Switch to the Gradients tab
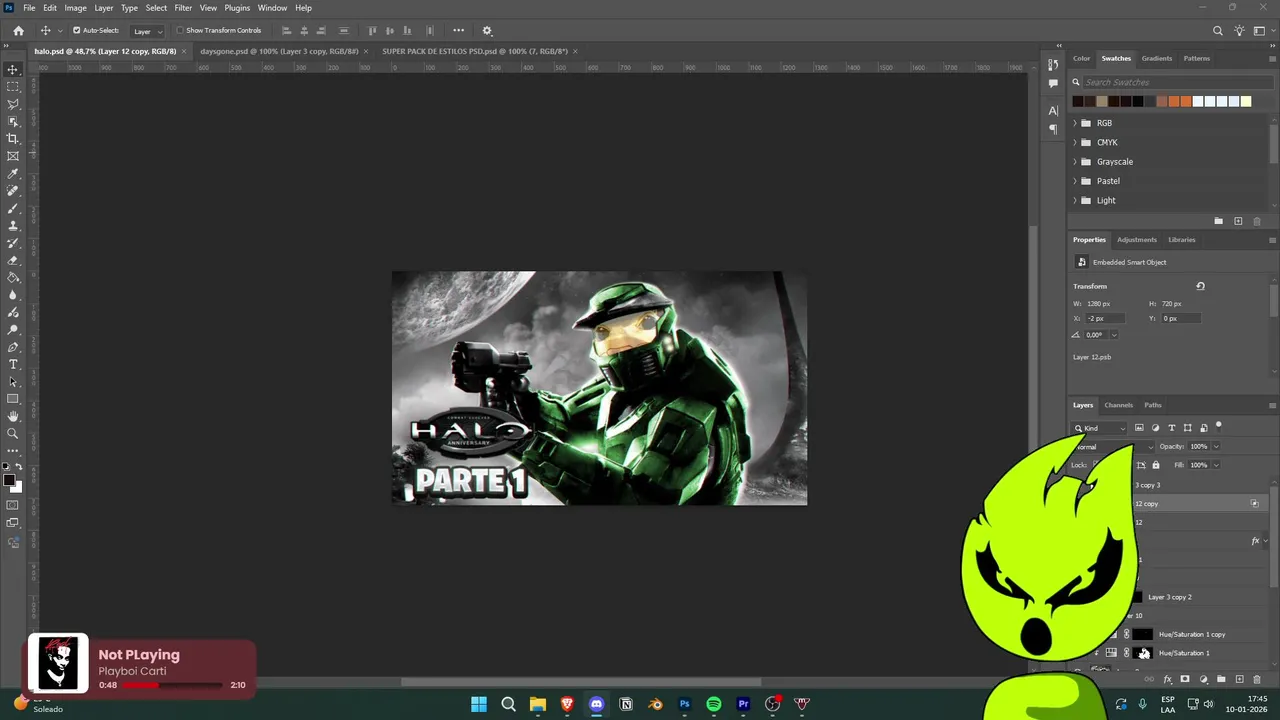The width and height of the screenshot is (1280, 720). point(1157,58)
